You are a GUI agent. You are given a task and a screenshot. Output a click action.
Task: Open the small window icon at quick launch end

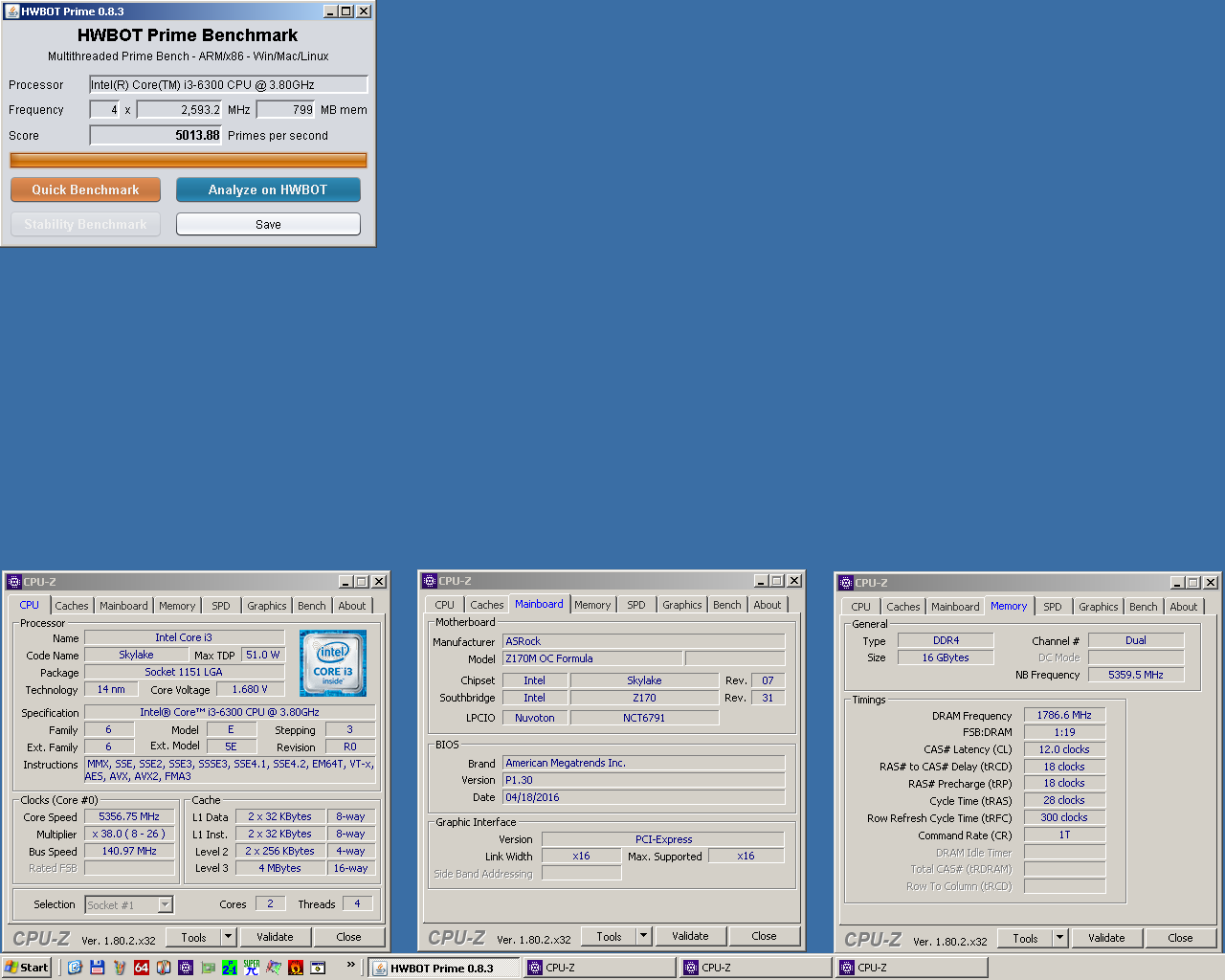[318, 968]
